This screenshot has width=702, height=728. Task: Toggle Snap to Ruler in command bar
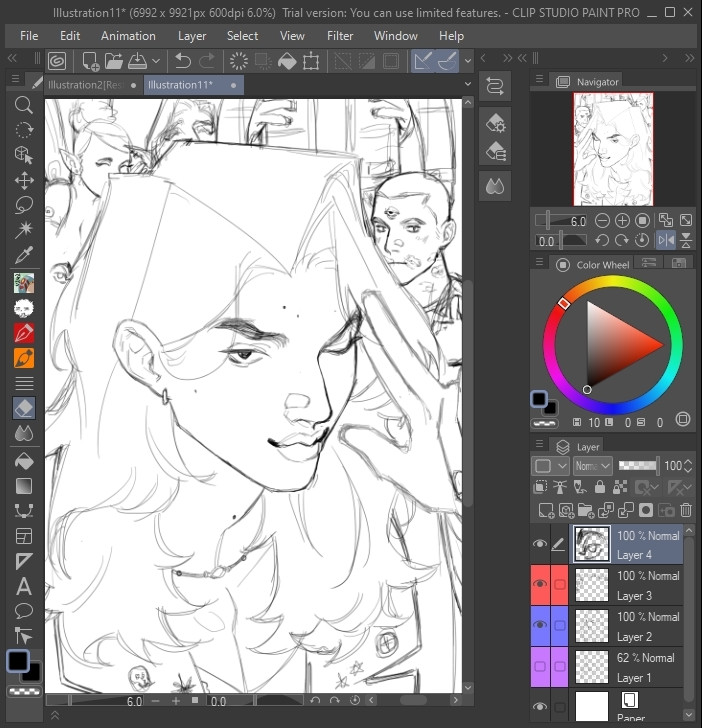click(x=423, y=61)
